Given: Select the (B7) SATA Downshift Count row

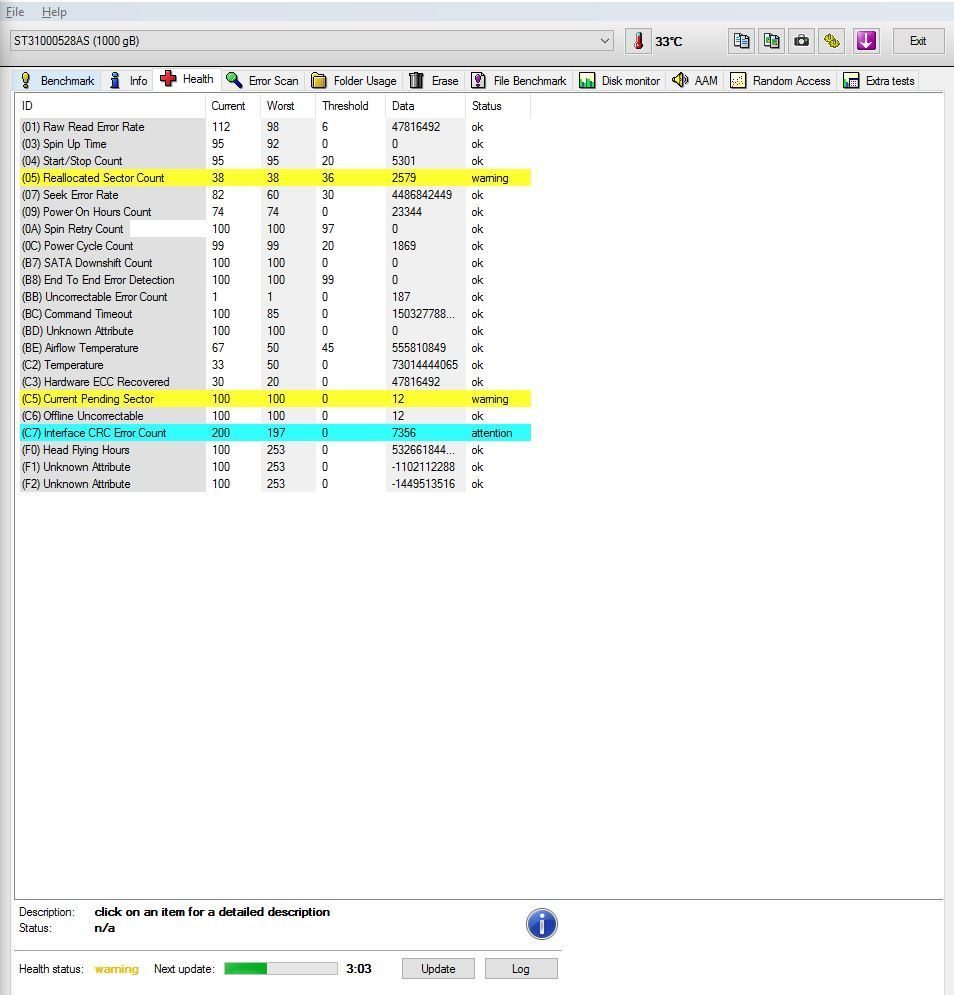Looking at the screenshot, I should [275, 263].
